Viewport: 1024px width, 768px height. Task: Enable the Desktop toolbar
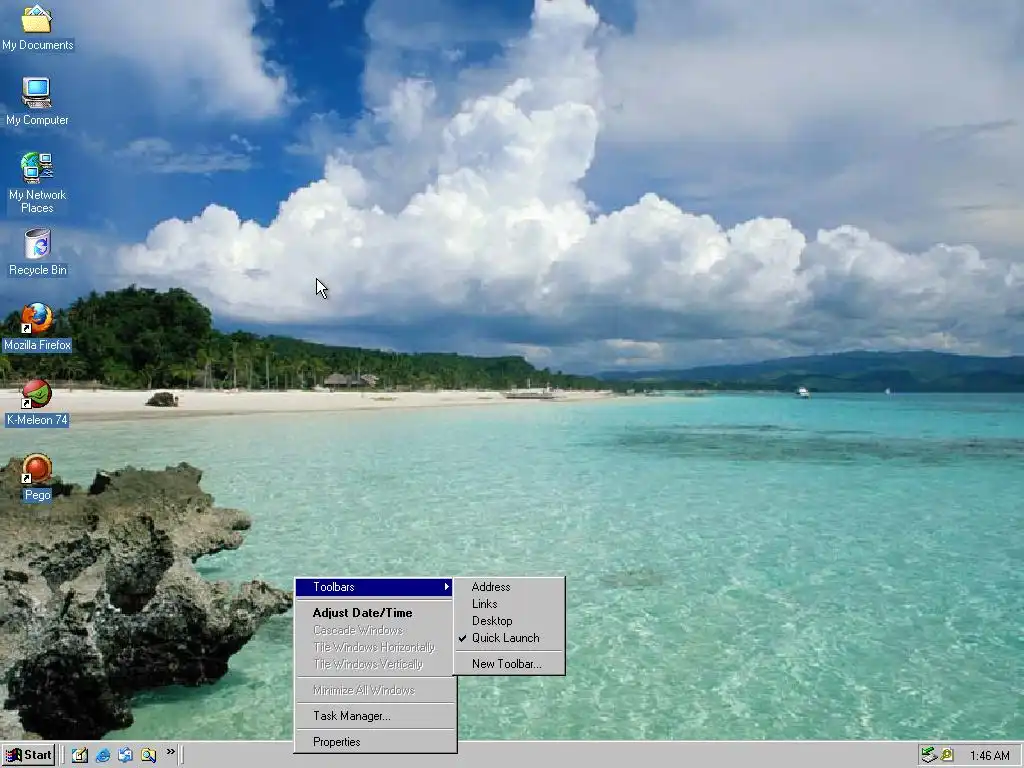point(492,621)
